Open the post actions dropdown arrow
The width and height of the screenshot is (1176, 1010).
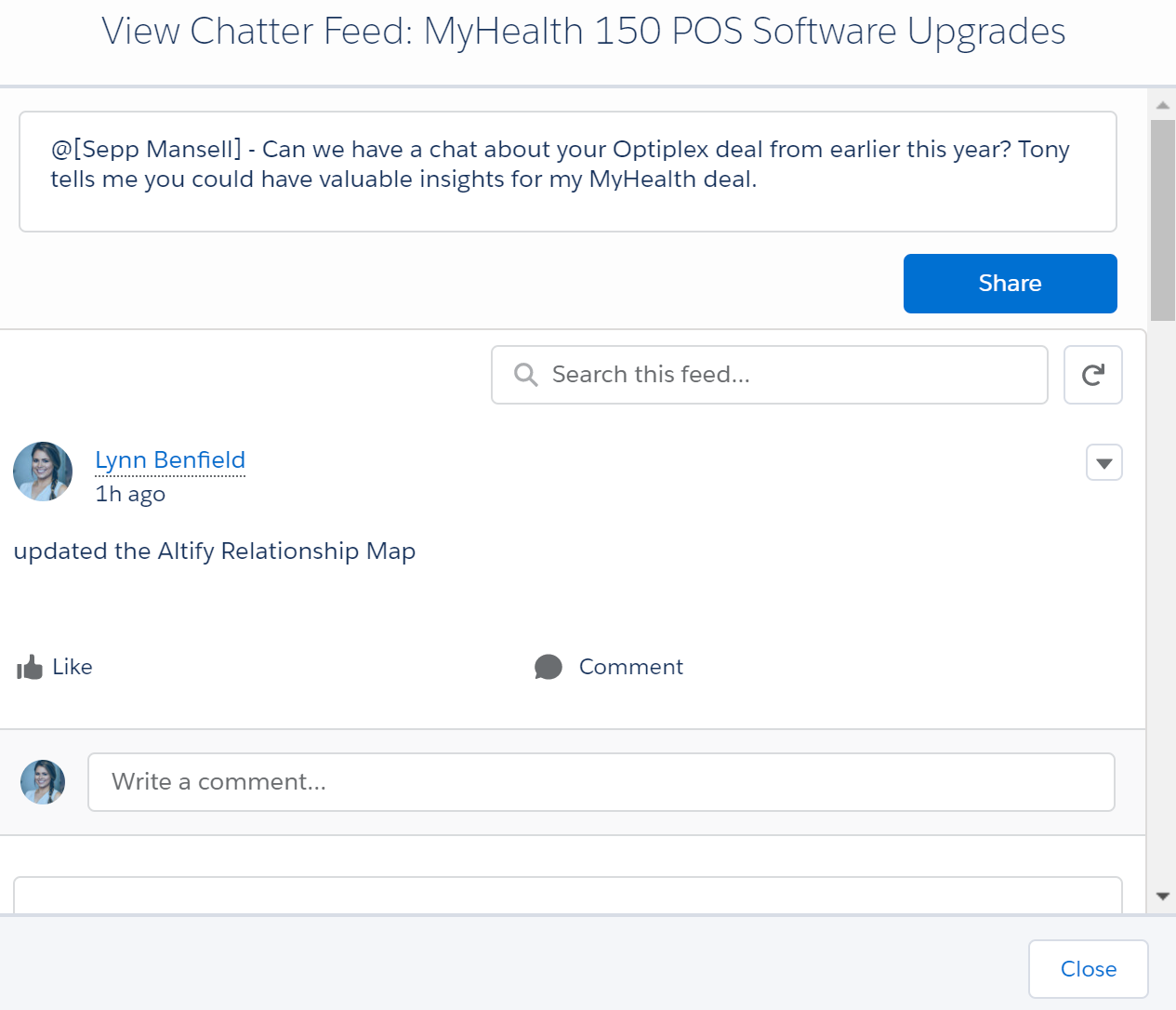click(1104, 462)
